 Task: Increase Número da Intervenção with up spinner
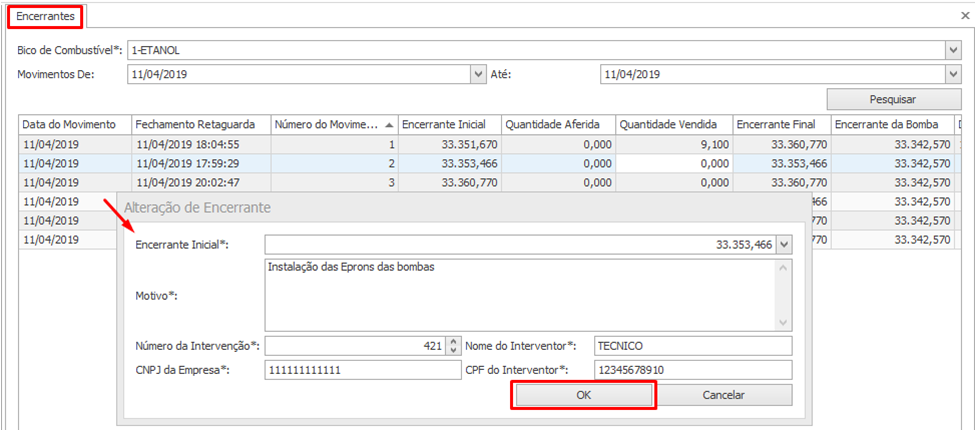click(454, 341)
